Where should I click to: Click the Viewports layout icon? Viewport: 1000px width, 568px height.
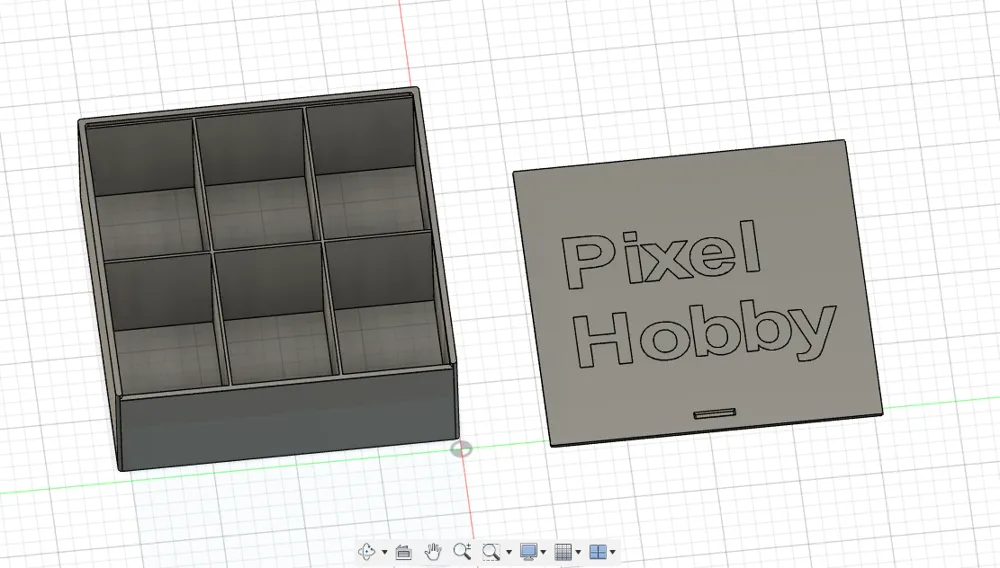coord(598,551)
